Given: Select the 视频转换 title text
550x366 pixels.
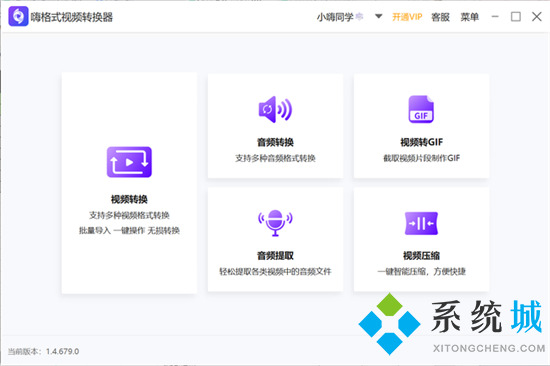Looking at the screenshot, I should coord(129,199).
